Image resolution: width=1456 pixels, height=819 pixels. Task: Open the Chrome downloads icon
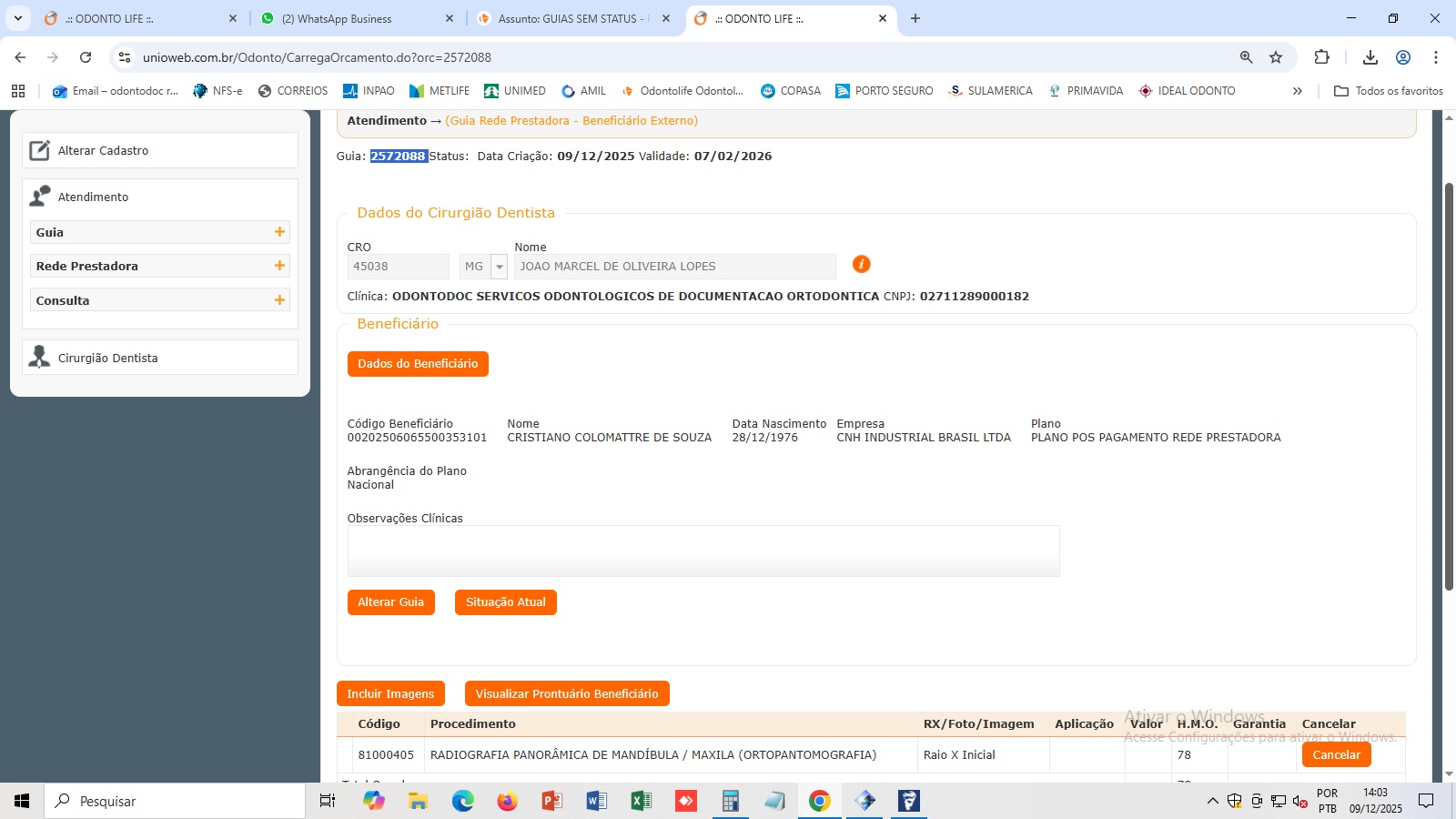click(1370, 57)
